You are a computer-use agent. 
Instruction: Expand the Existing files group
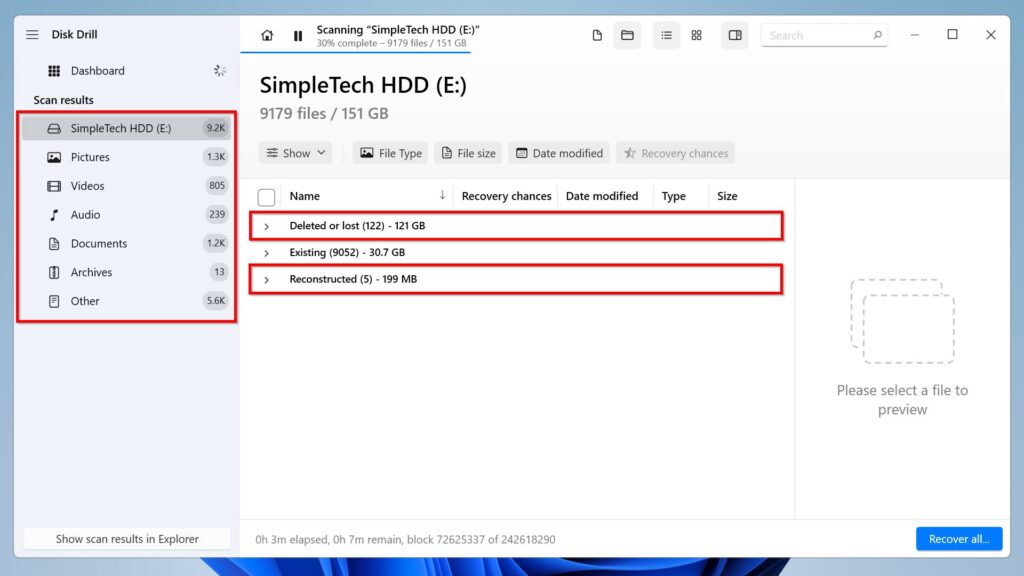click(266, 253)
